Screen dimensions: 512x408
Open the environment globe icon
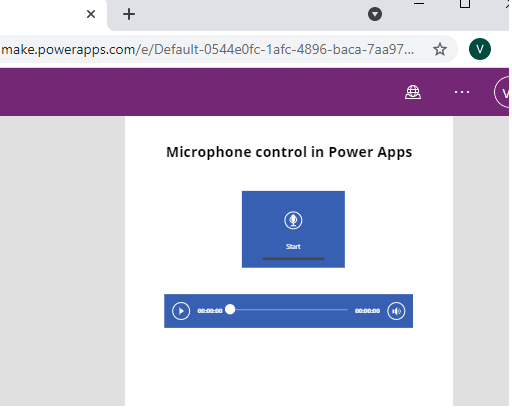tap(413, 92)
